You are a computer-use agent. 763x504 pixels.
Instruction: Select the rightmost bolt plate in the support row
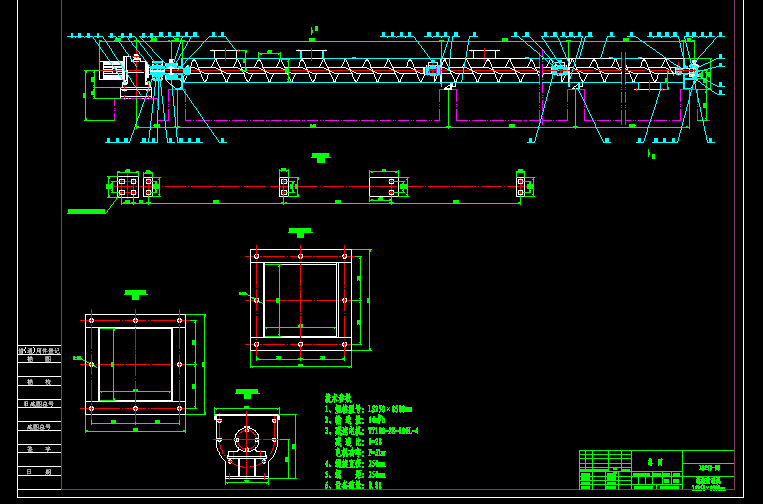click(x=520, y=186)
